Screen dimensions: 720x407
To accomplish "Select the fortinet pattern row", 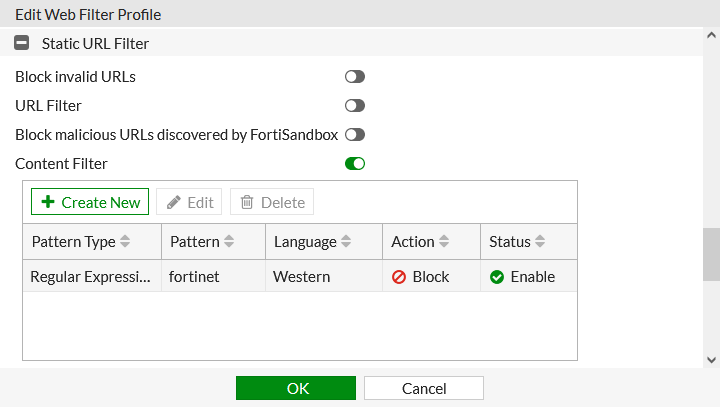I will tap(212, 277).
